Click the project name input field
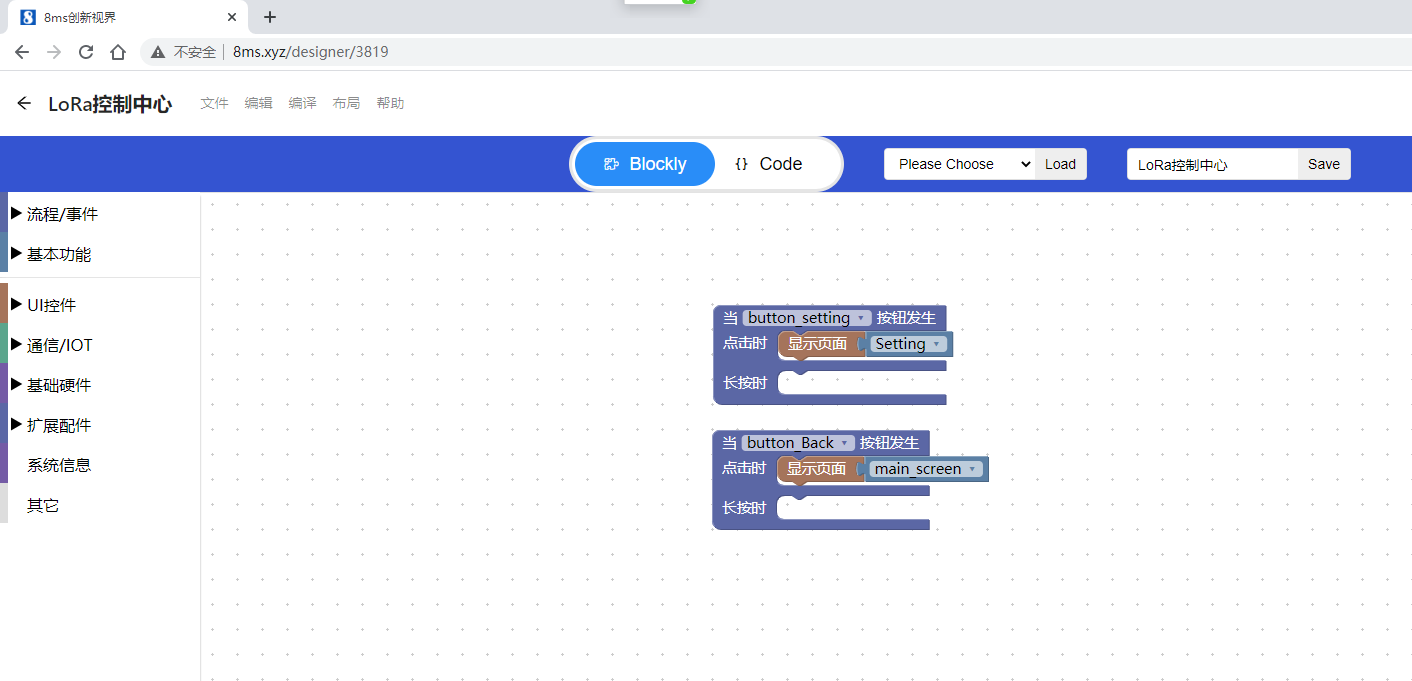The height and width of the screenshot is (681, 1412). (1212, 164)
